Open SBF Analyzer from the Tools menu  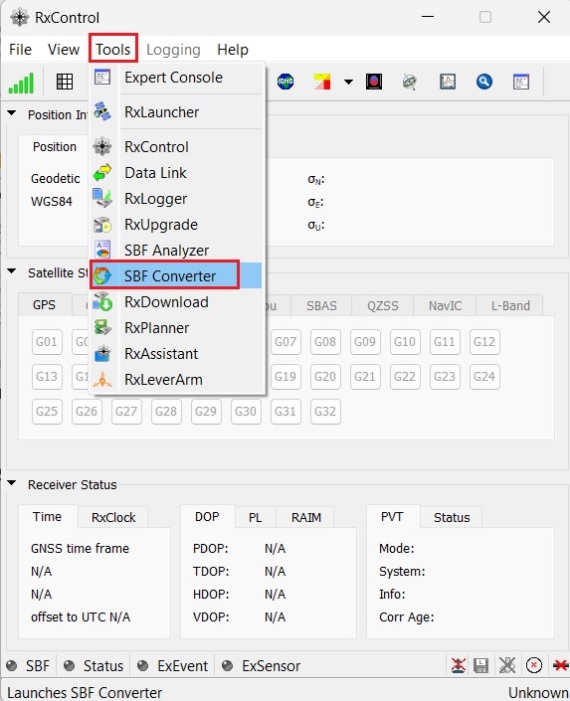coord(177,251)
